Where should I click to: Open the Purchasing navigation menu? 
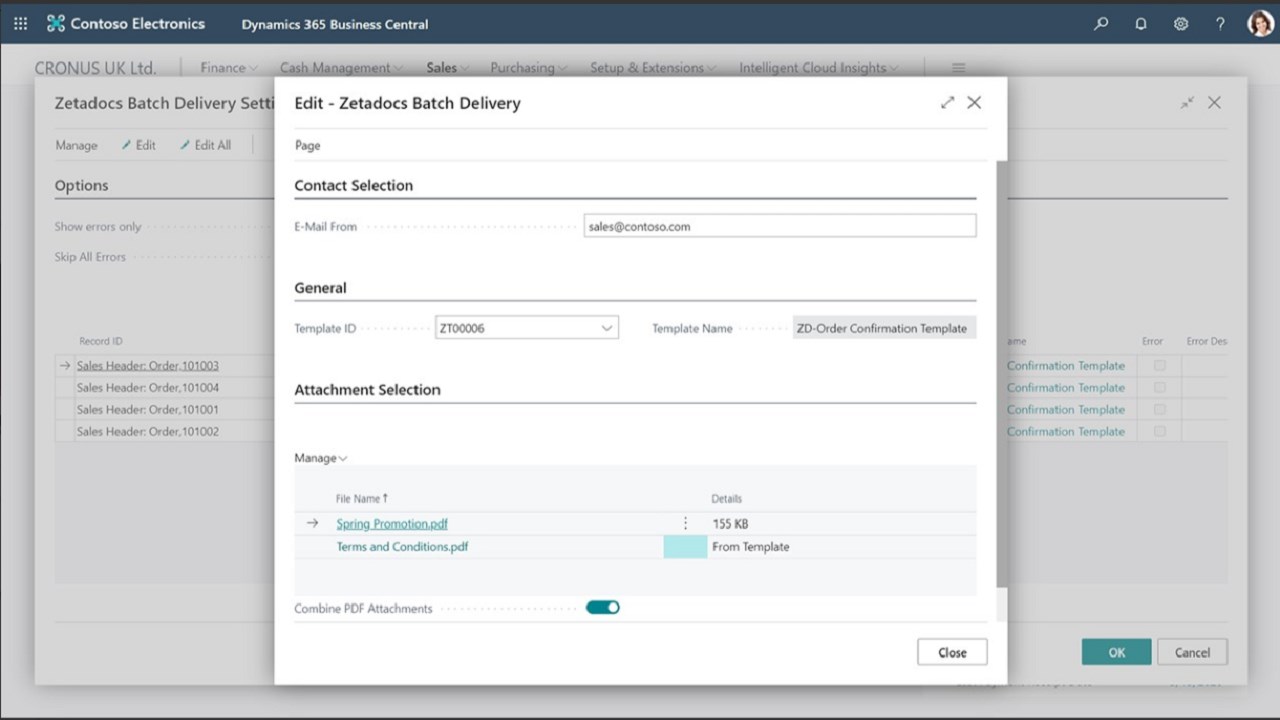coord(527,68)
